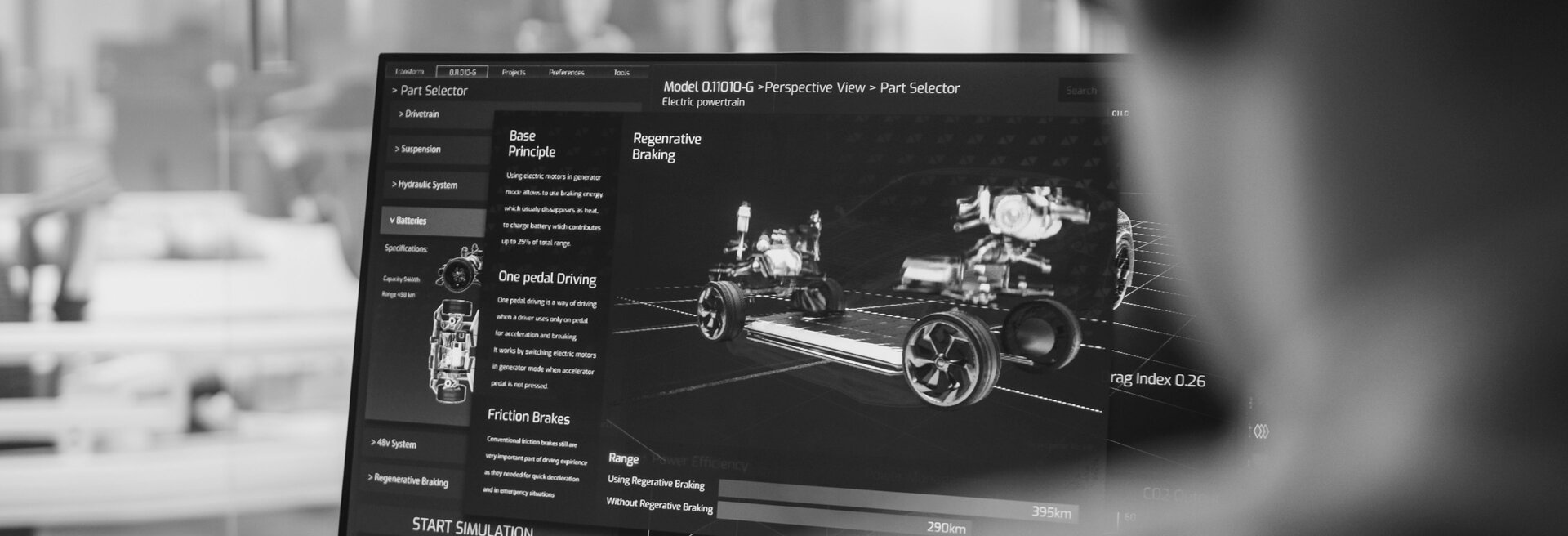Open the Transform menu tab
The image size is (1568, 536).
click(410, 72)
